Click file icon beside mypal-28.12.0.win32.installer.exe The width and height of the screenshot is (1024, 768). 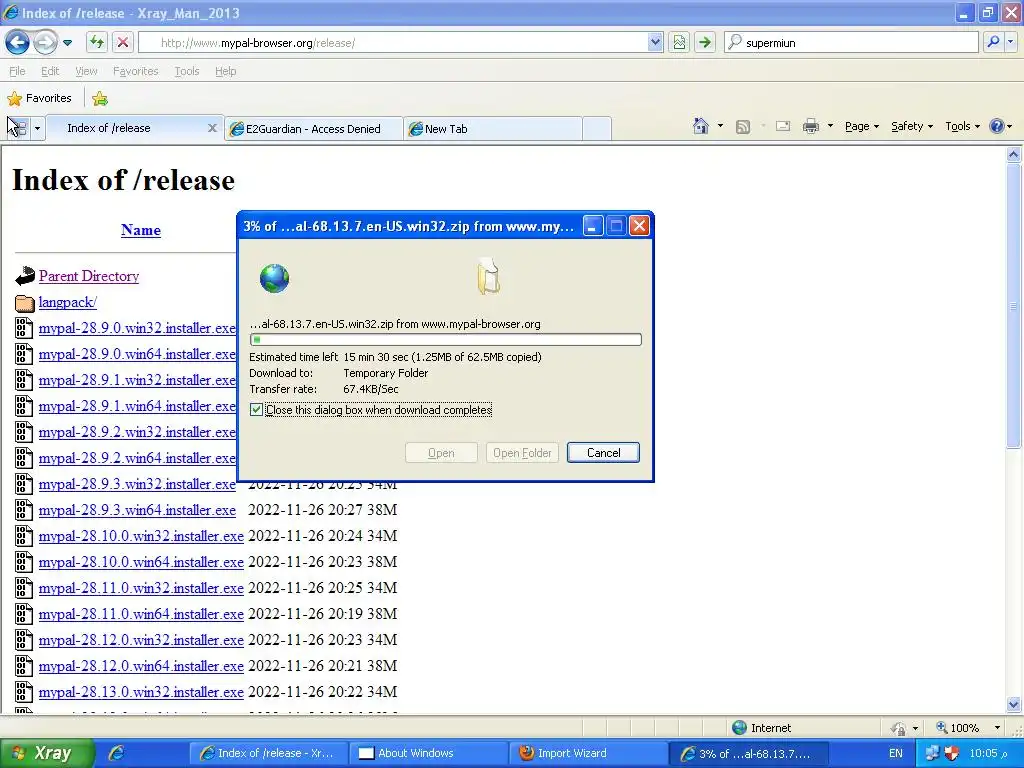coord(24,640)
